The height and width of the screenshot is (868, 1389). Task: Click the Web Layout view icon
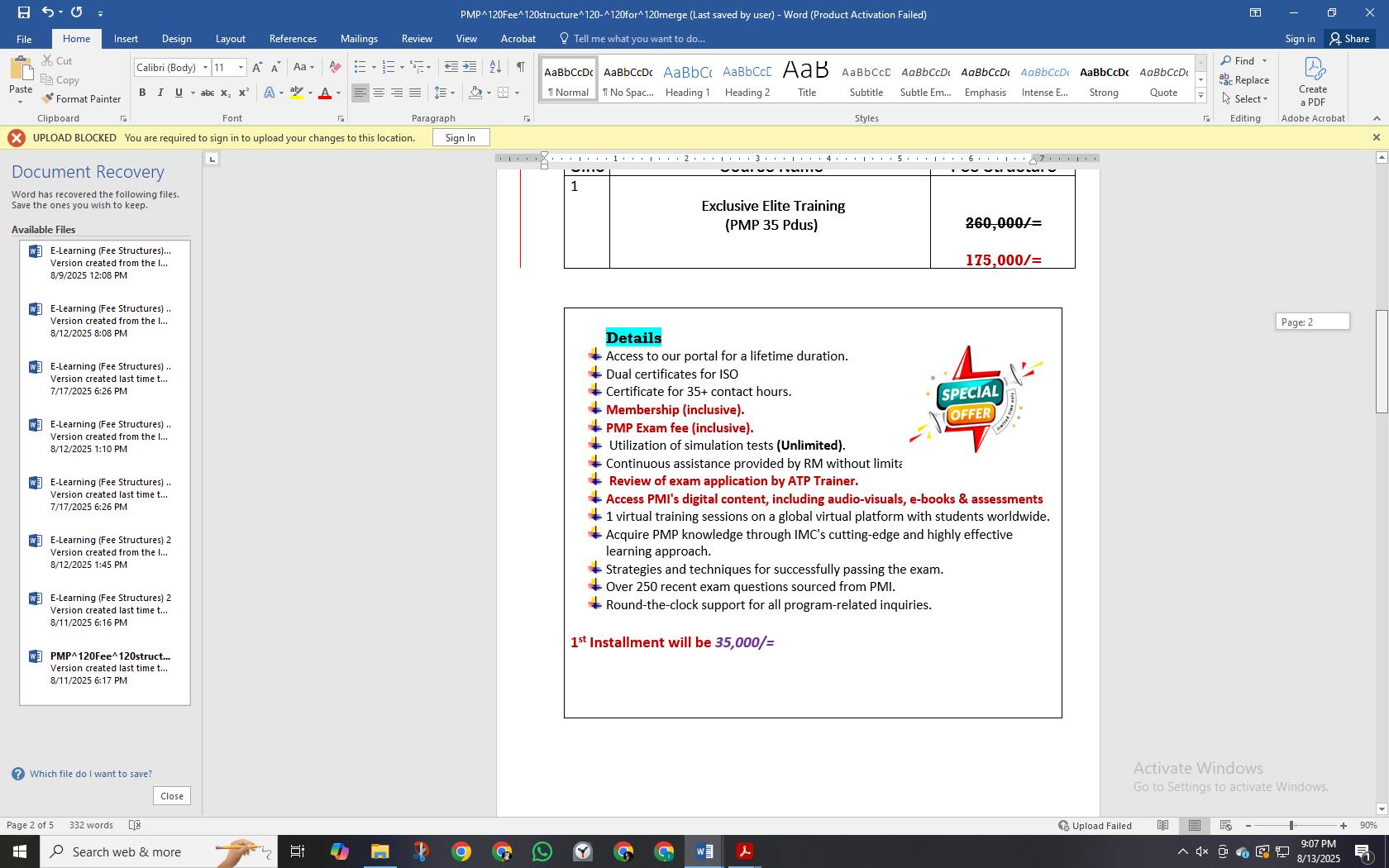pyautogui.click(x=1226, y=826)
